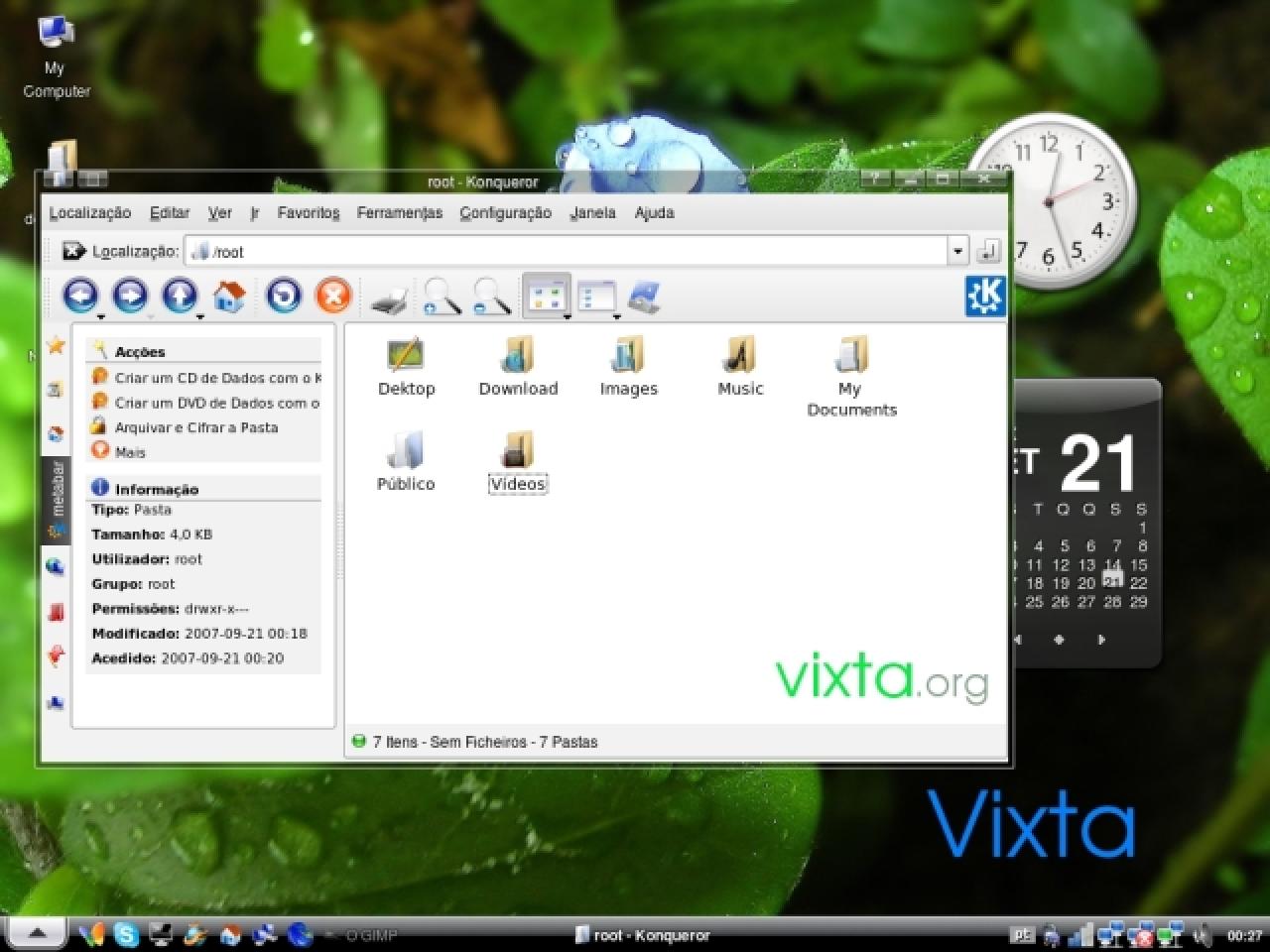Navigate up one directory level

(179, 296)
